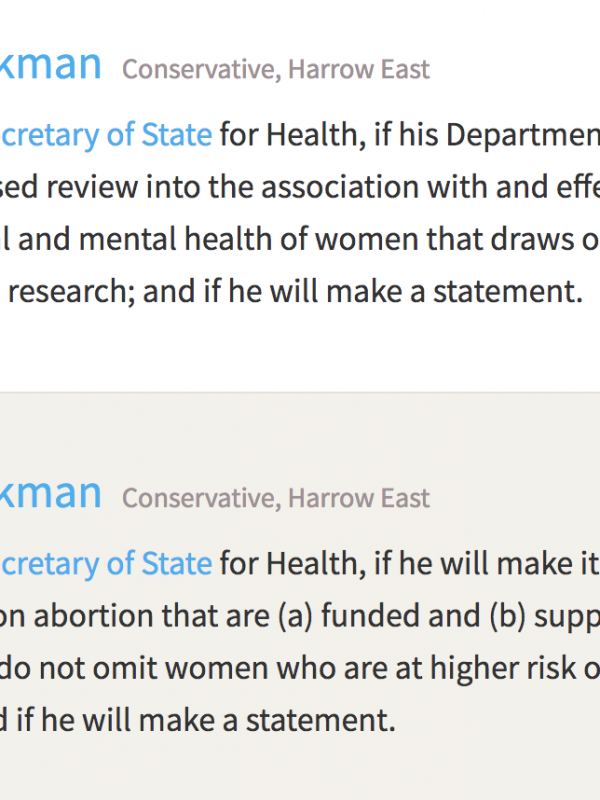The image size is (600, 800).
Task: Click the divider line between the two questions
Action: point(300,392)
